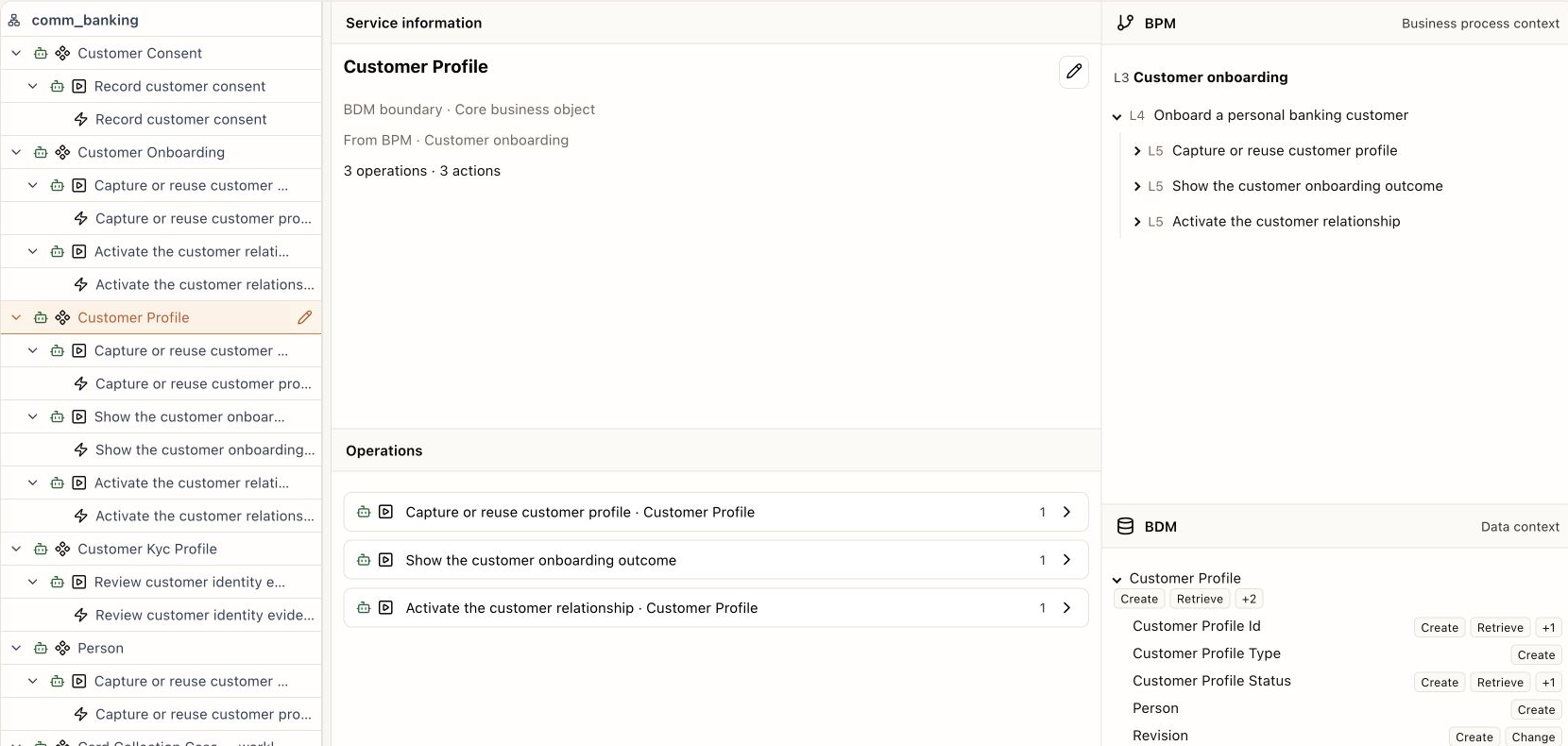Click the edit pencil beside Customer Profile heading
The width and height of the screenshot is (1568, 746).
(x=1074, y=72)
